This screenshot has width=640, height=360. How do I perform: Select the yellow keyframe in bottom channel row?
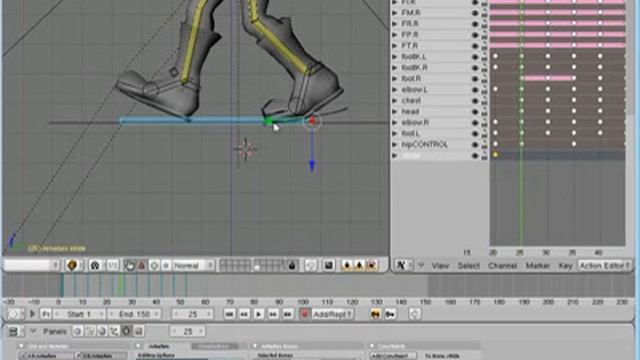coord(495,155)
